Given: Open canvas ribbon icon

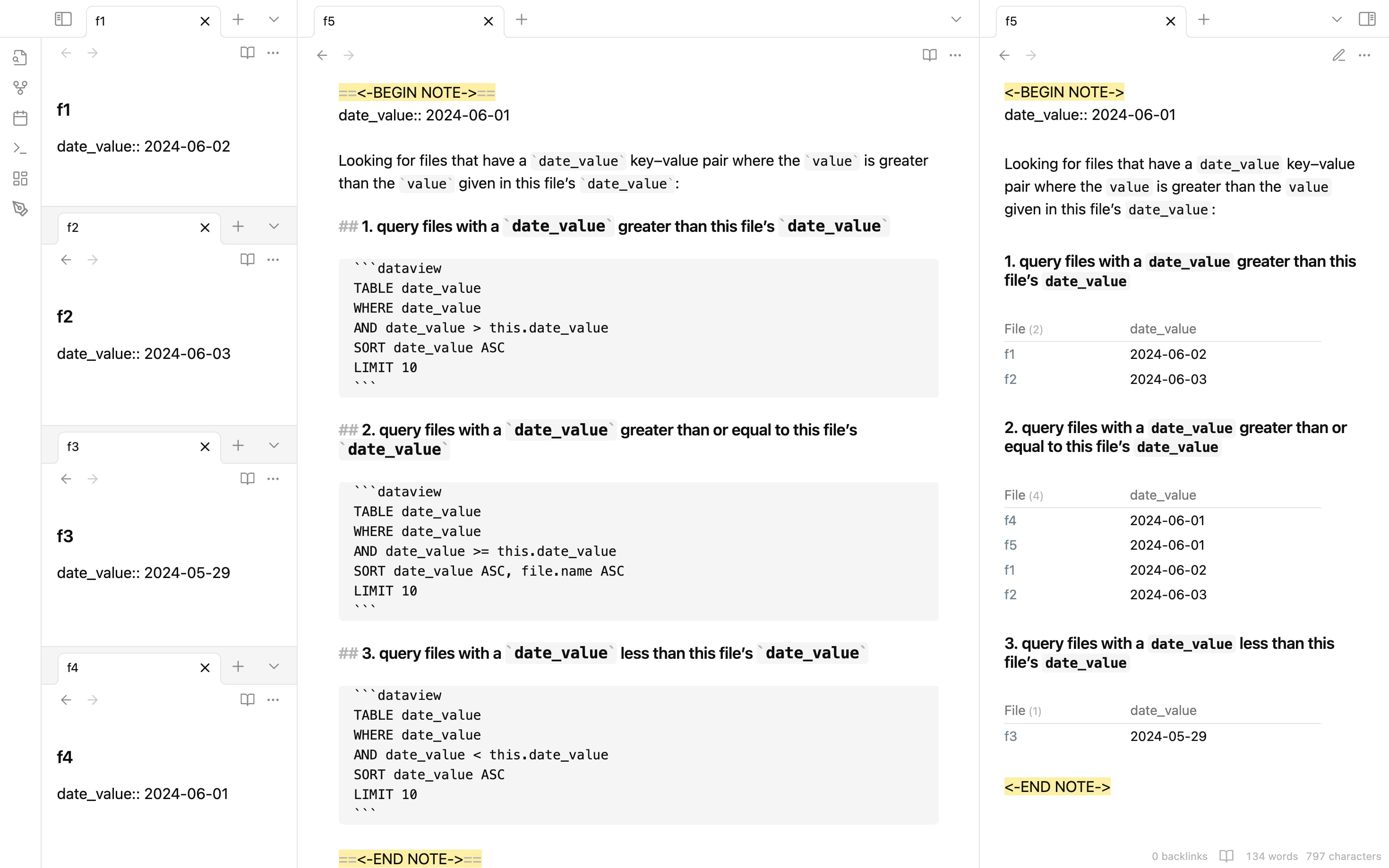Looking at the screenshot, I should [20, 179].
